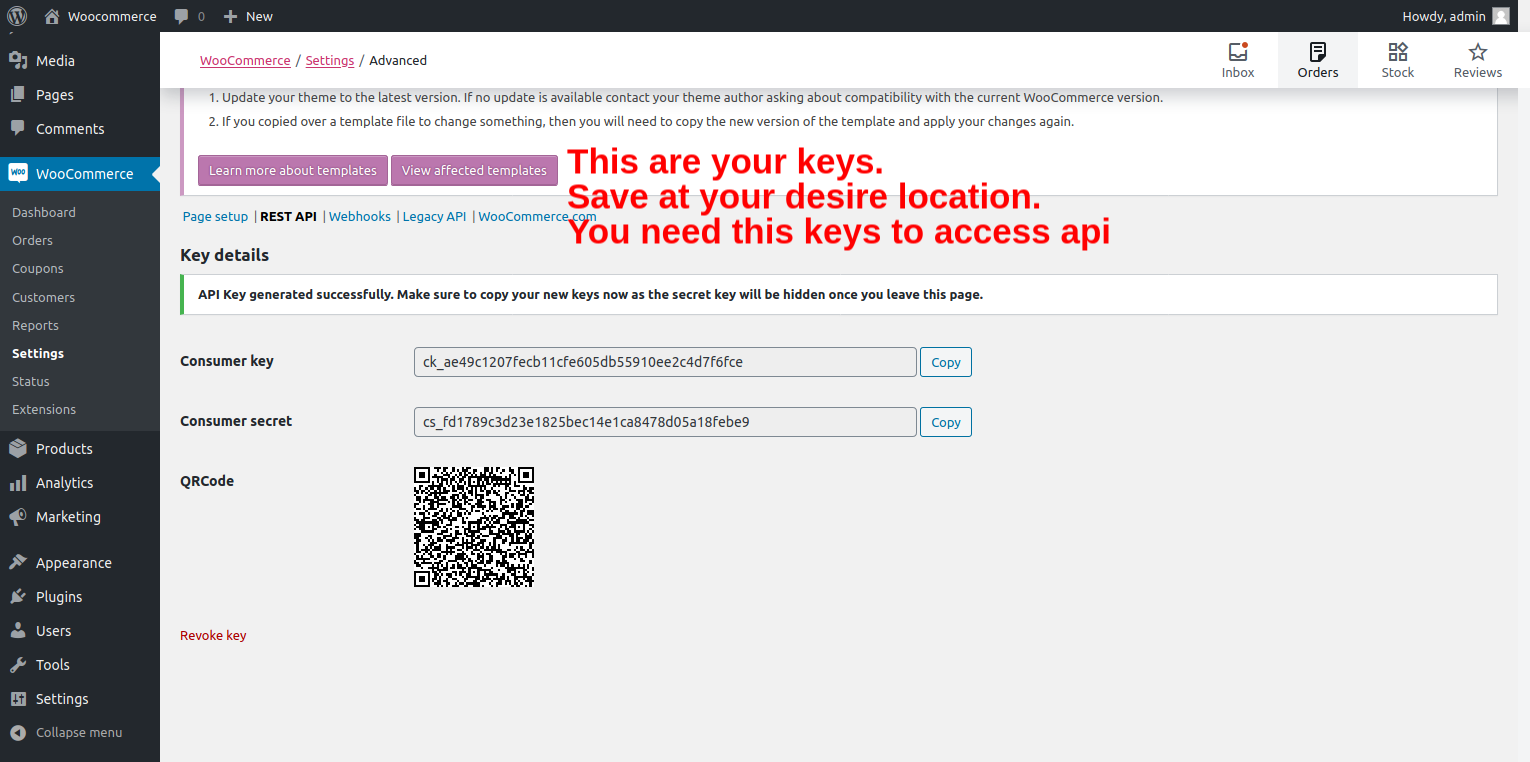Go to Customers submenu
The image size is (1530, 762).
click(43, 297)
